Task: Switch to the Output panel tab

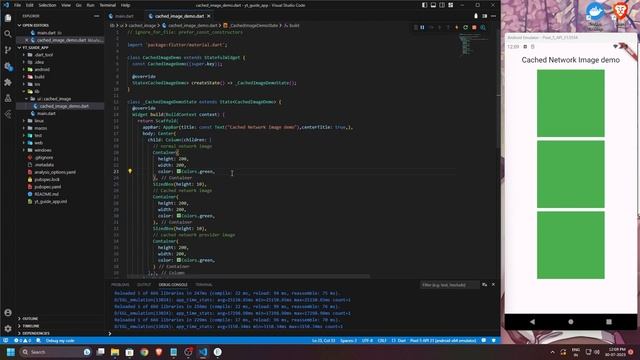Action: coord(144,284)
